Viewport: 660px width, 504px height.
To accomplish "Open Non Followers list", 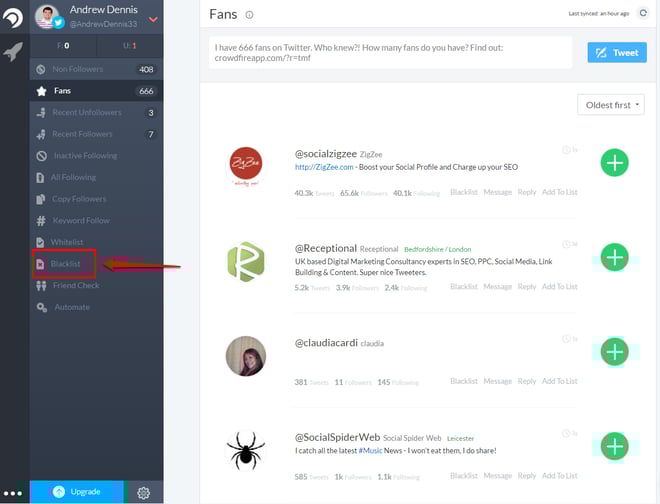I will coord(96,69).
